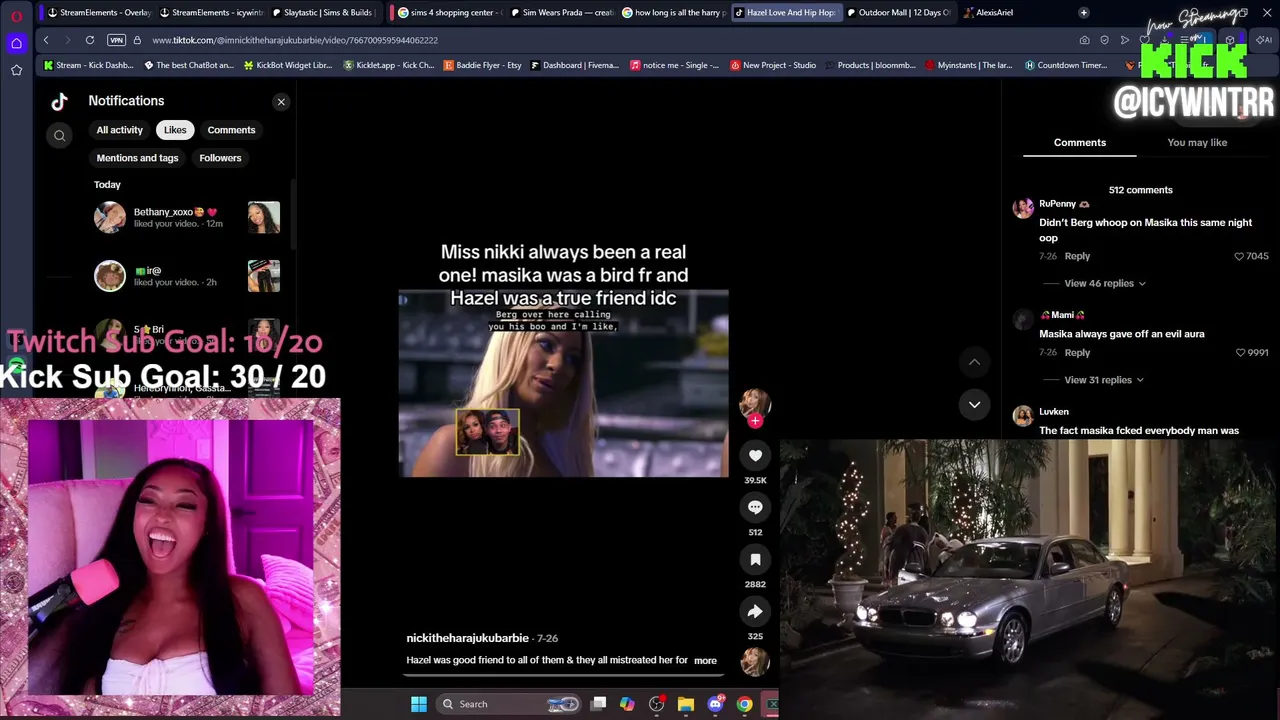Expand the caption with more
This screenshot has height=720, width=1280.
tap(705, 661)
